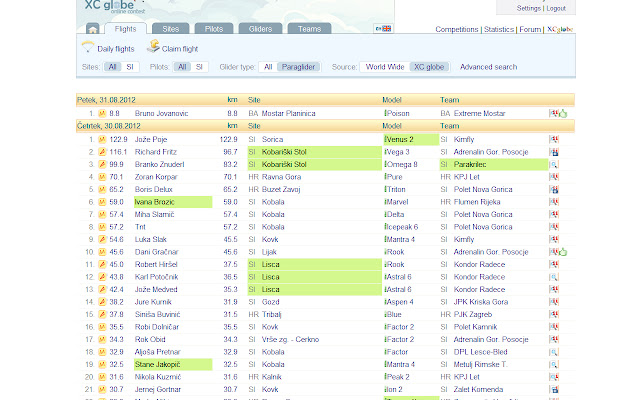640x400 pixels.
Task: Set Glider type filter to All
Action: coord(268,67)
